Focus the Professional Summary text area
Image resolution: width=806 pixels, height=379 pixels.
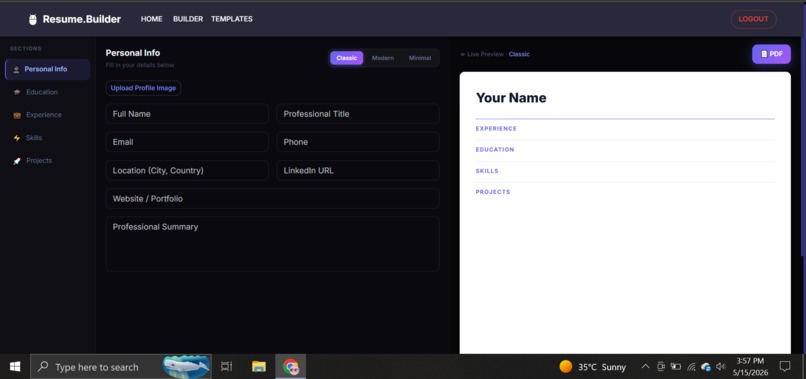click(272, 244)
